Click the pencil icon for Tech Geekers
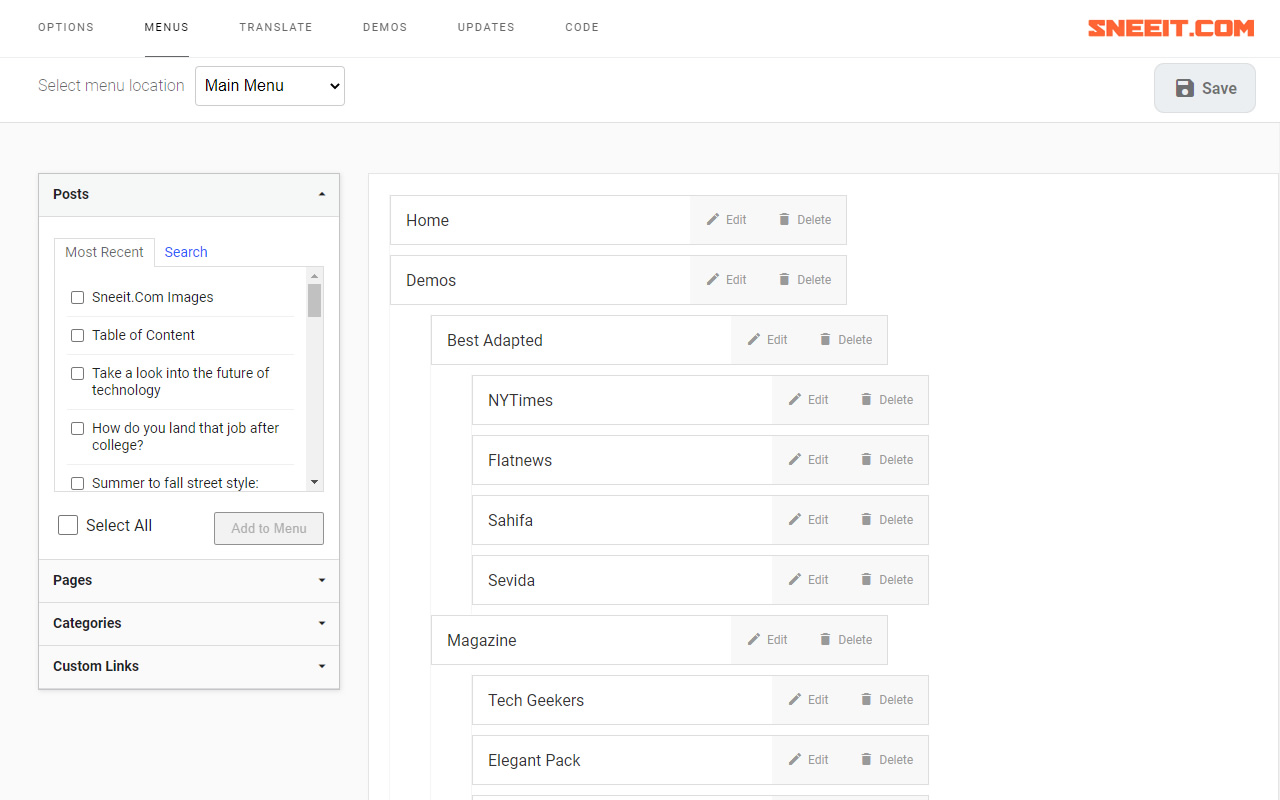Image resolution: width=1280 pixels, height=800 pixels. (x=795, y=700)
